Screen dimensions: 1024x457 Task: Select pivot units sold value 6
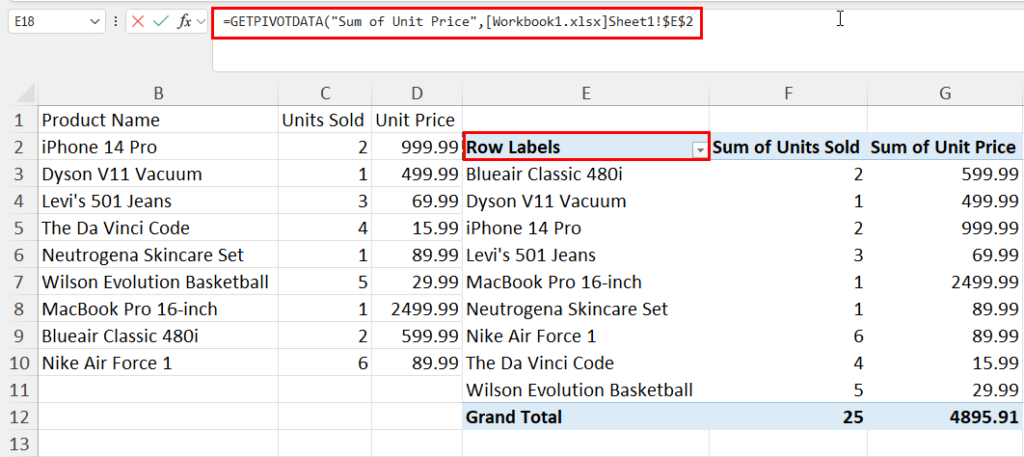[788, 336]
